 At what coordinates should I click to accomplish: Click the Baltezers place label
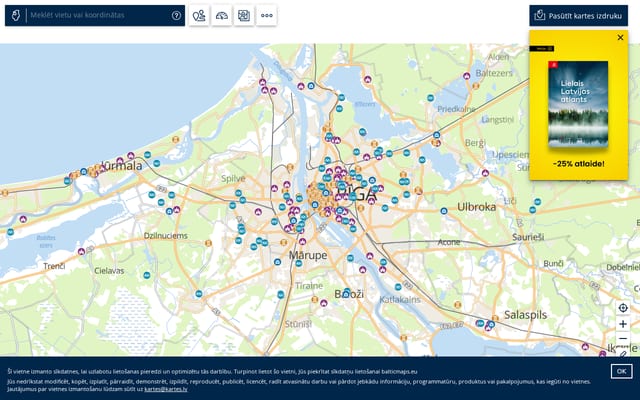pyautogui.click(x=494, y=73)
